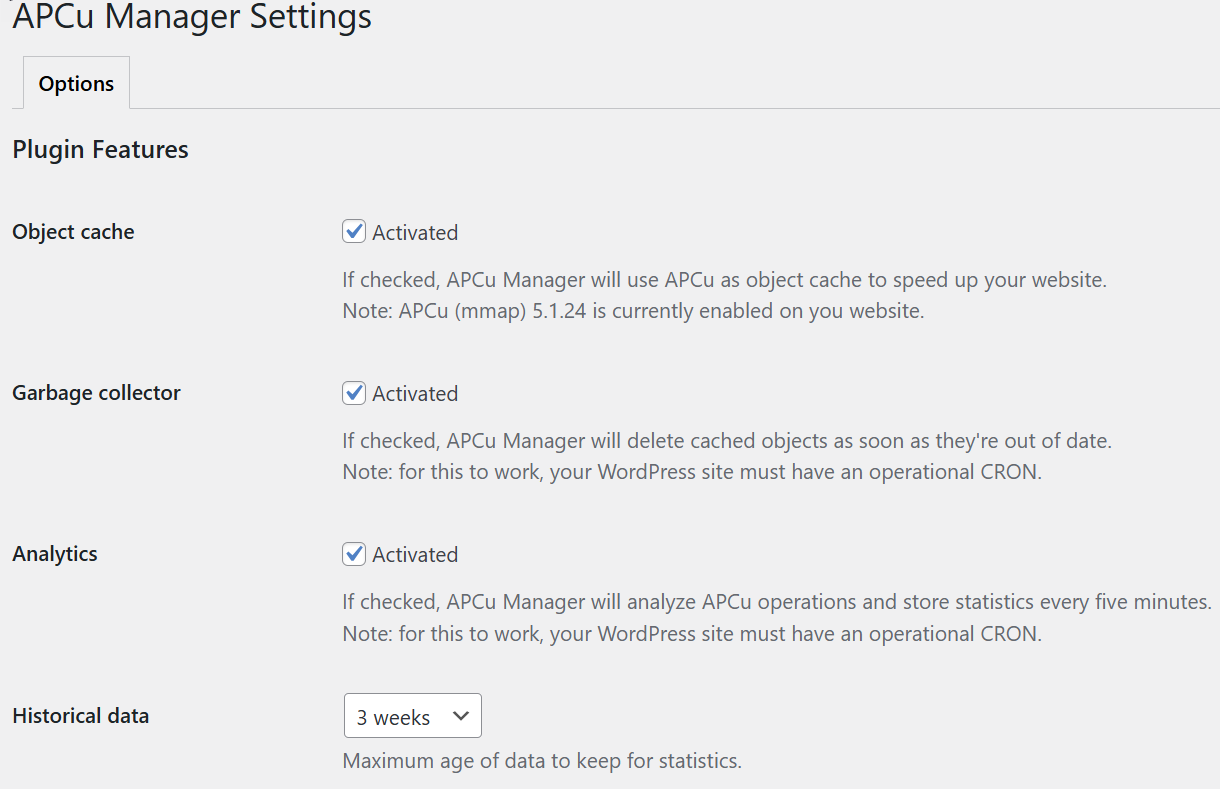This screenshot has height=789, width=1220.
Task: Click the APCu (mmap) 5.1.24 version note
Action: click(x=633, y=311)
